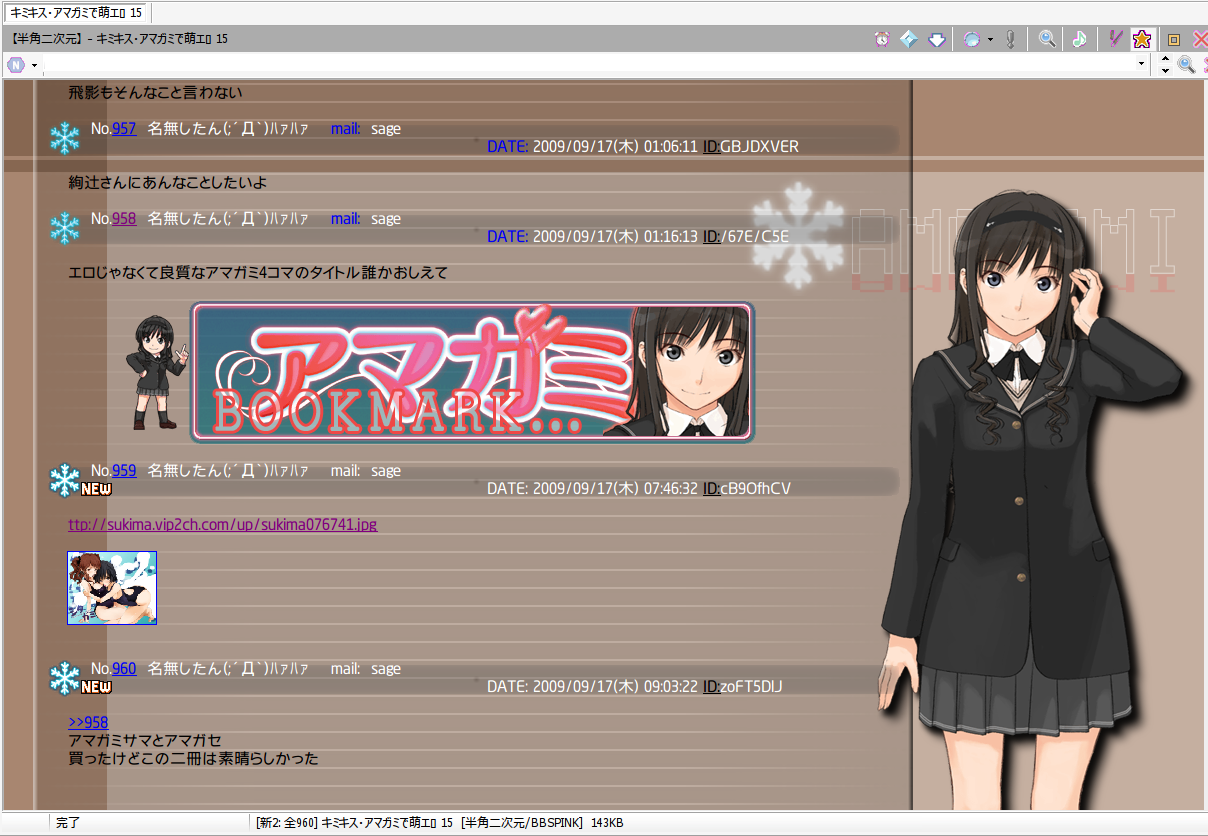Image resolution: width=1208 pixels, height=836 pixels.
Task: Click post number link 960
Action: tap(124, 669)
